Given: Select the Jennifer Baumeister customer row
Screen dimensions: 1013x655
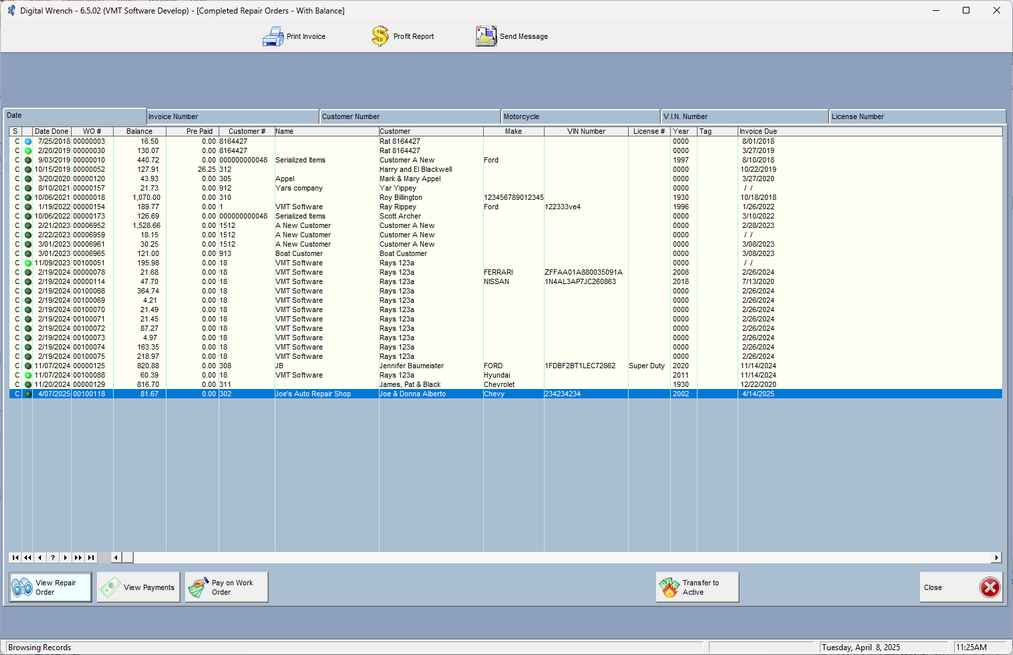Looking at the screenshot, I should pos(506,366).
